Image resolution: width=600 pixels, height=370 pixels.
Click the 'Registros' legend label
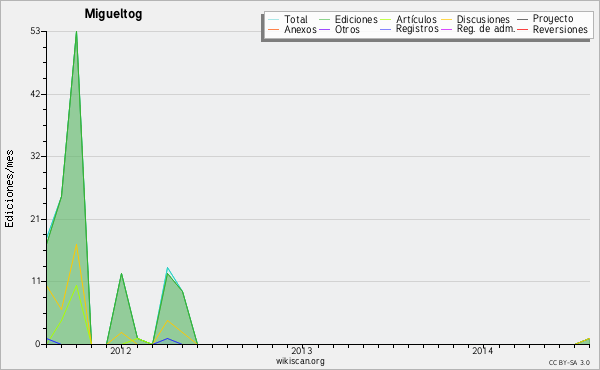(x=417, y=29)
